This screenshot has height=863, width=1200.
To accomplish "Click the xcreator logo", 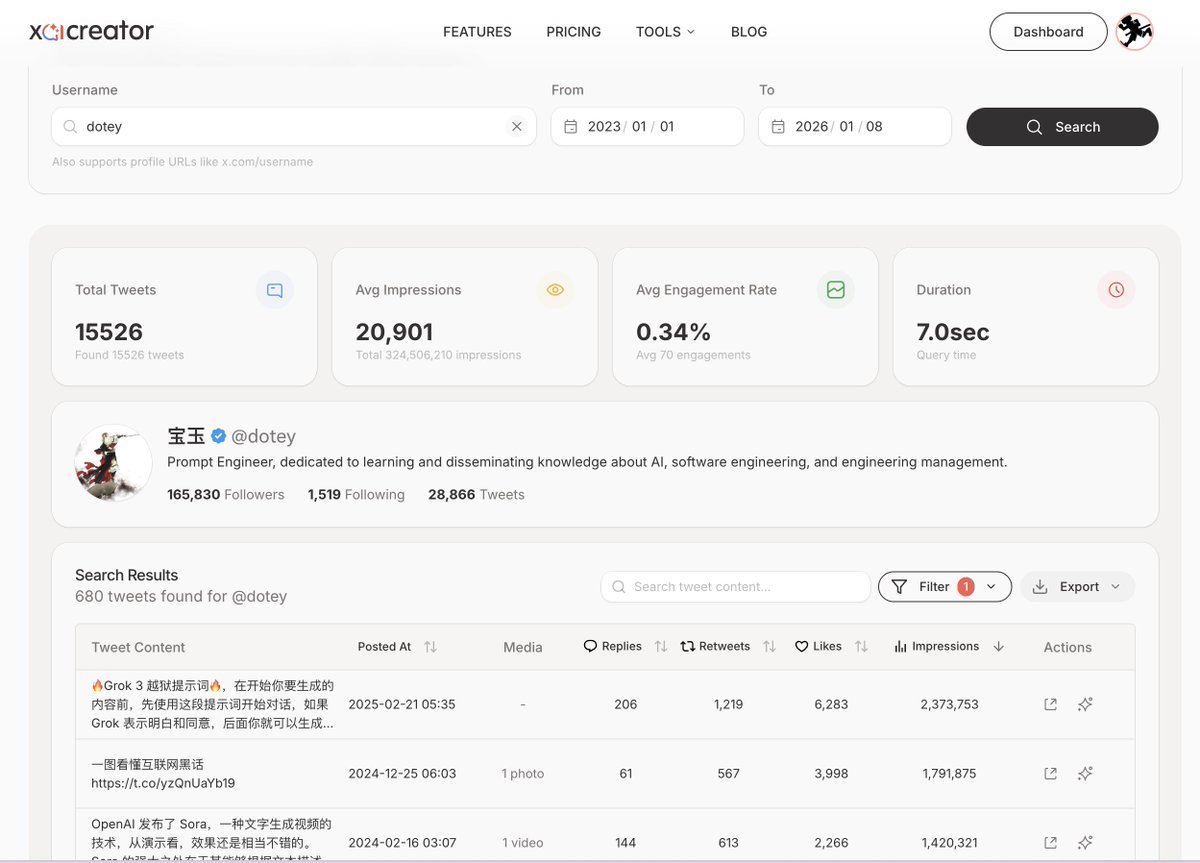I will 91,31.
